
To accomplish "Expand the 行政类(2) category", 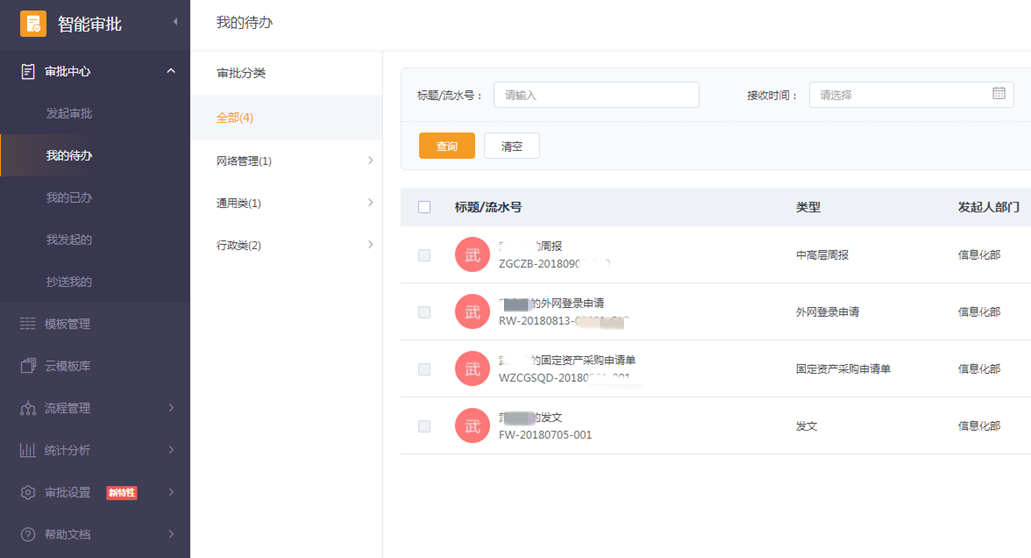I will (370, 245).
